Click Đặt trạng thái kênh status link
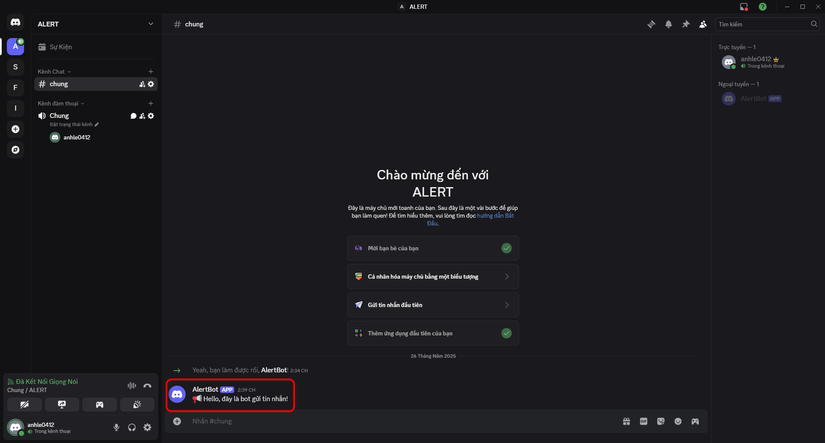Image resolution: width=825 pixels, height=443 pixels. [x=74, y=125]
